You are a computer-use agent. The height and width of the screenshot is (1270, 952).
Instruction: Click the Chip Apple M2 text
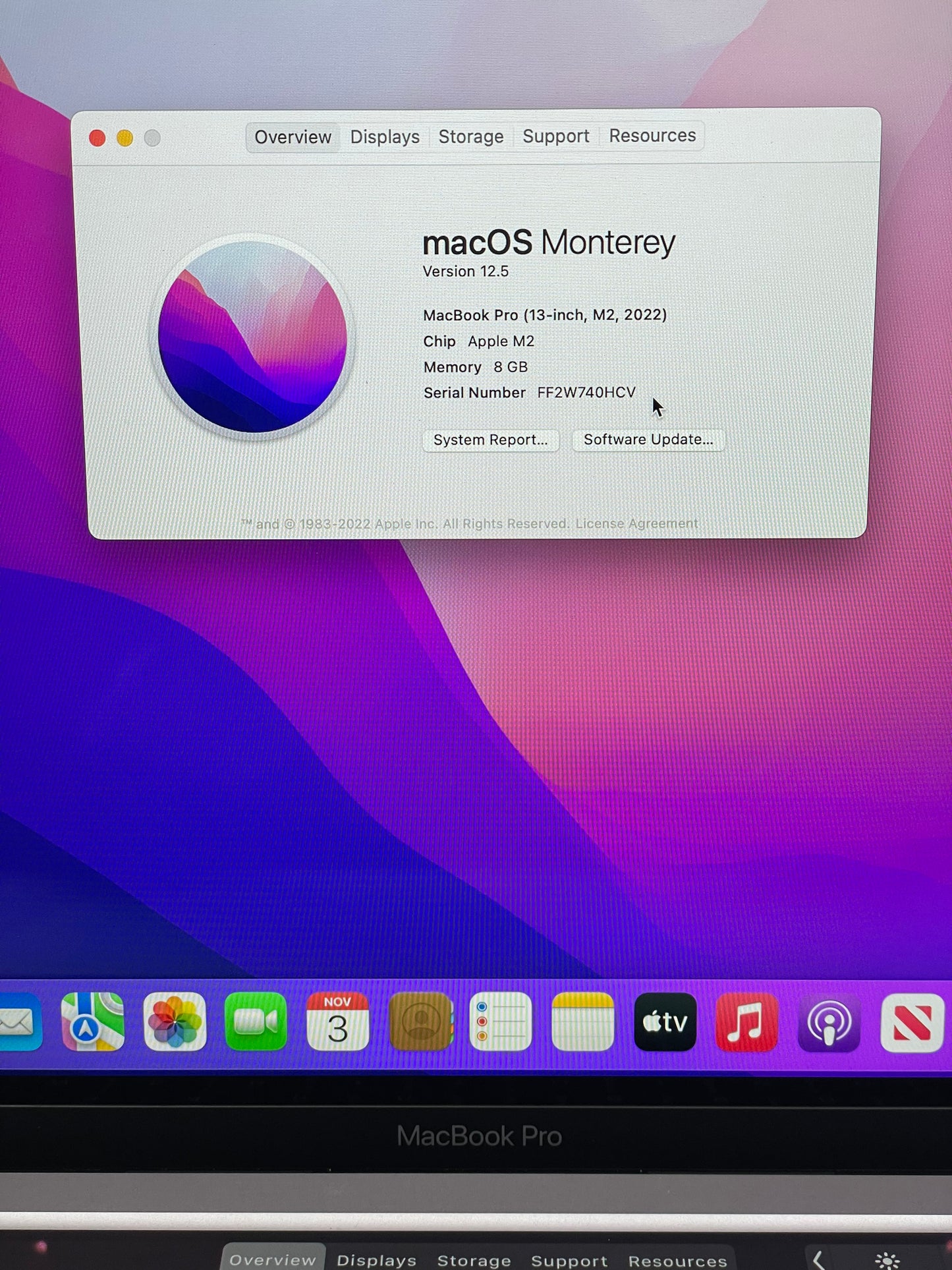pos(478,341)
